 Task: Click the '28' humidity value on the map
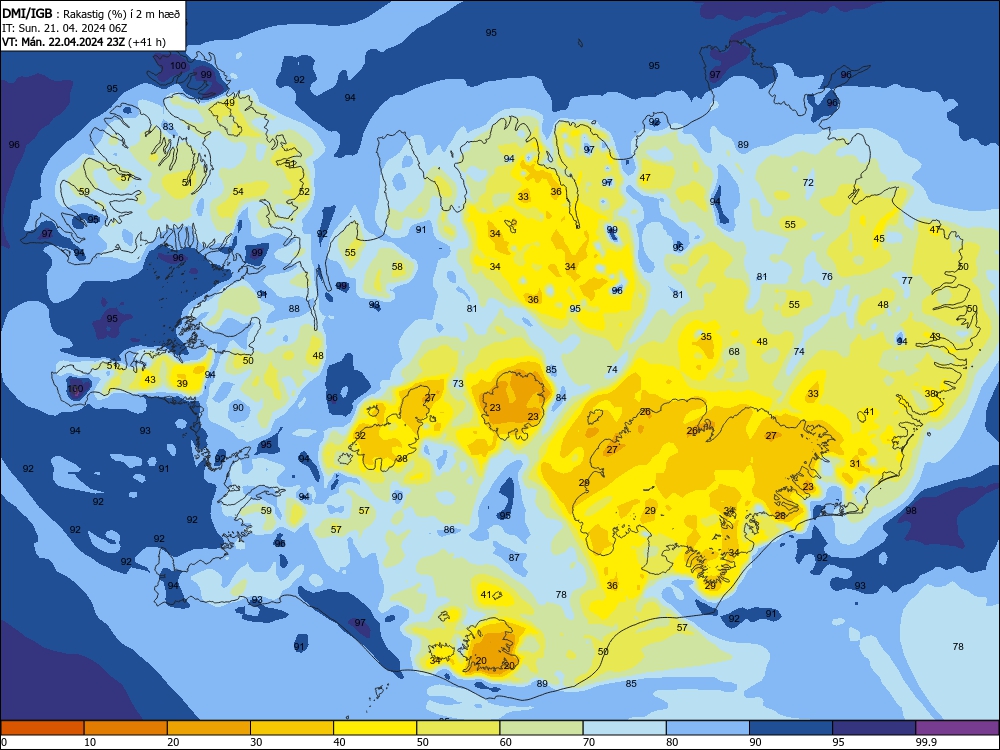tap(780, 515)
